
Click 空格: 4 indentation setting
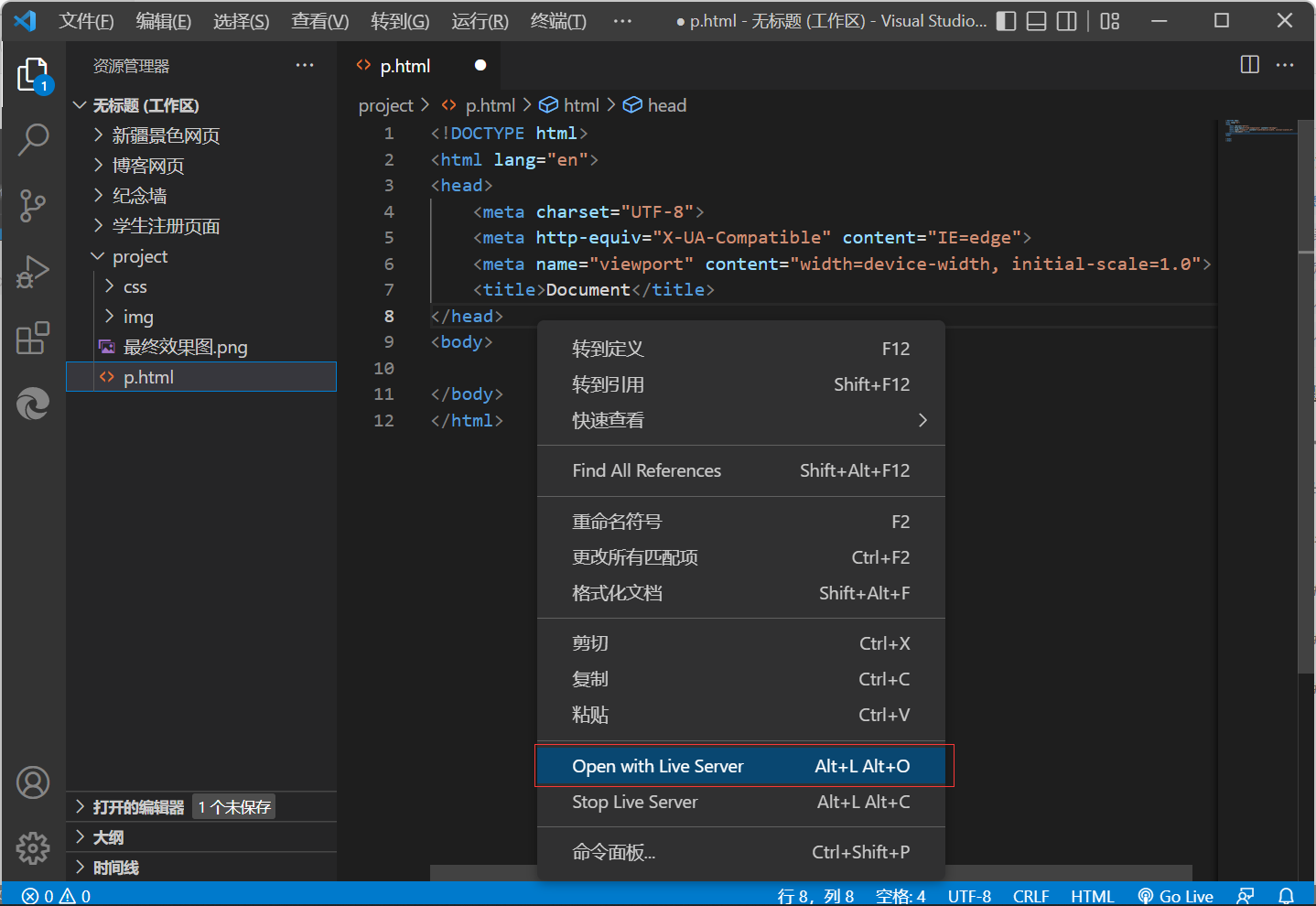tap(901, 896)
